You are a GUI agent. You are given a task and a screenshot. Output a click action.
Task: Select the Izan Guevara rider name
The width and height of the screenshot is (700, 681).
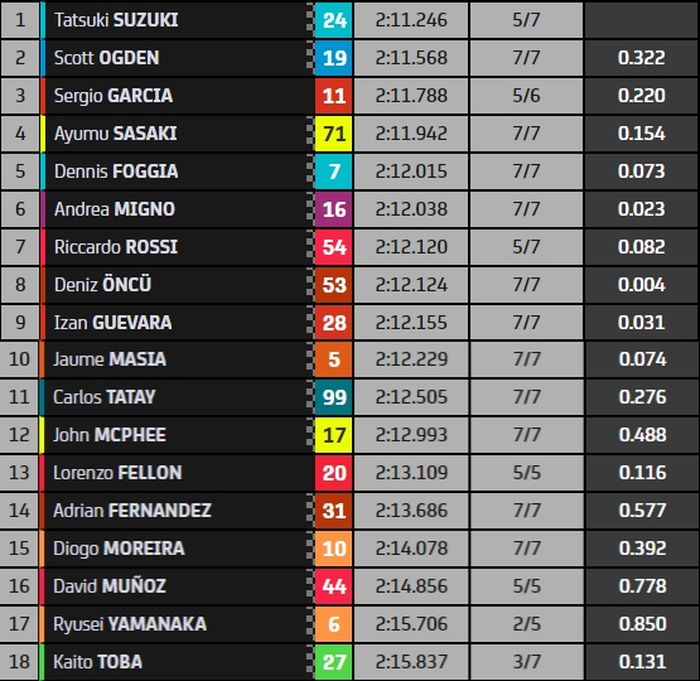[113, 322]
